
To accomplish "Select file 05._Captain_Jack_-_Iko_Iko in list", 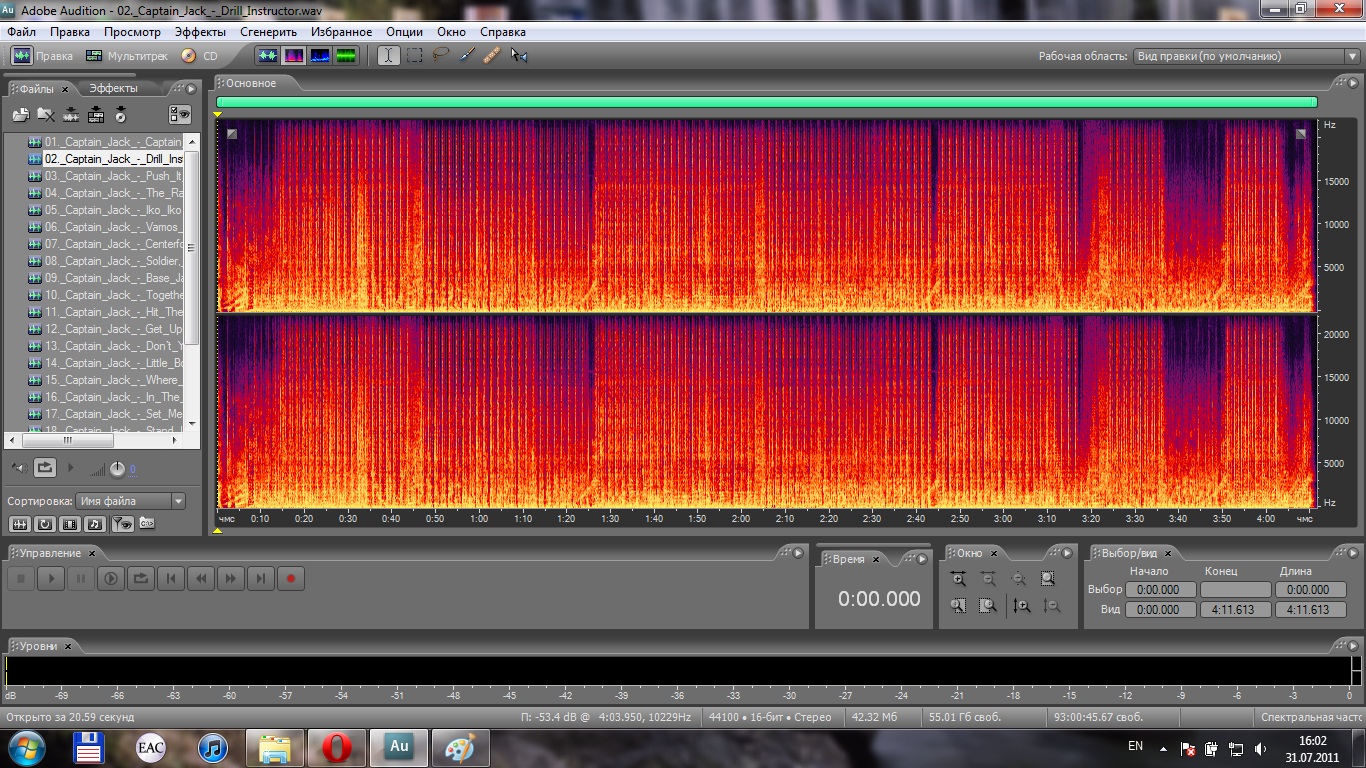I will pos(113,210).
